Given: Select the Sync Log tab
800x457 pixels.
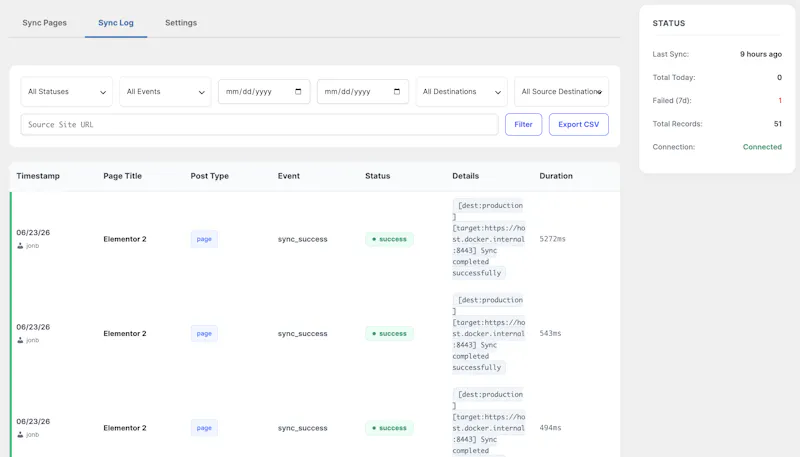Looking at the screenshot, I should (x=116, y=23).
